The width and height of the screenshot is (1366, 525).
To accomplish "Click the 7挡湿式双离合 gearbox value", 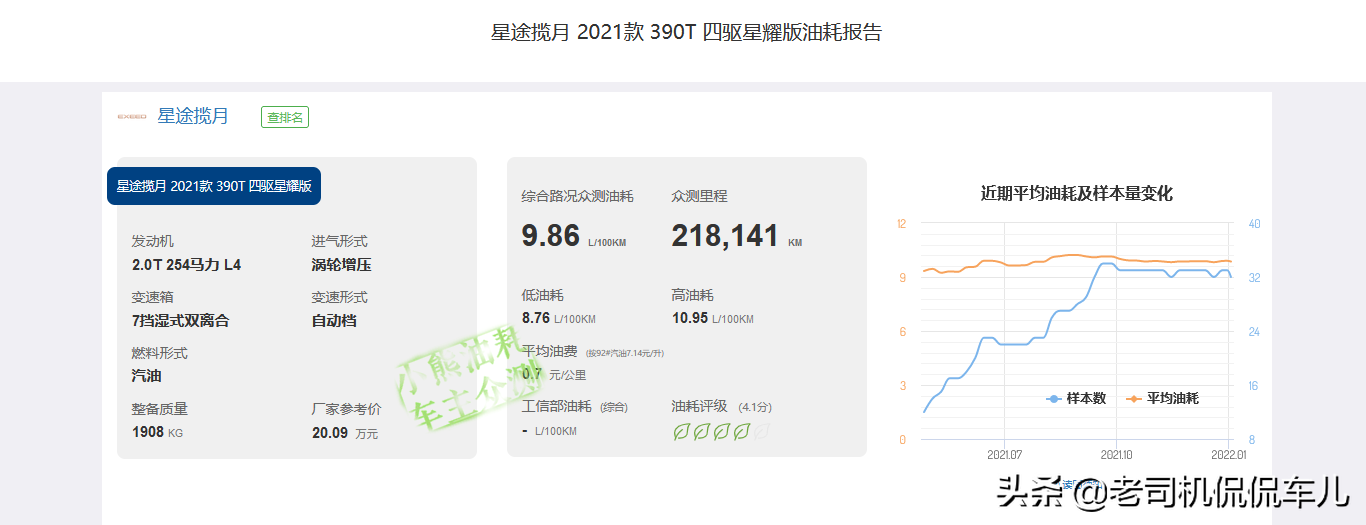I will [180, 321].
